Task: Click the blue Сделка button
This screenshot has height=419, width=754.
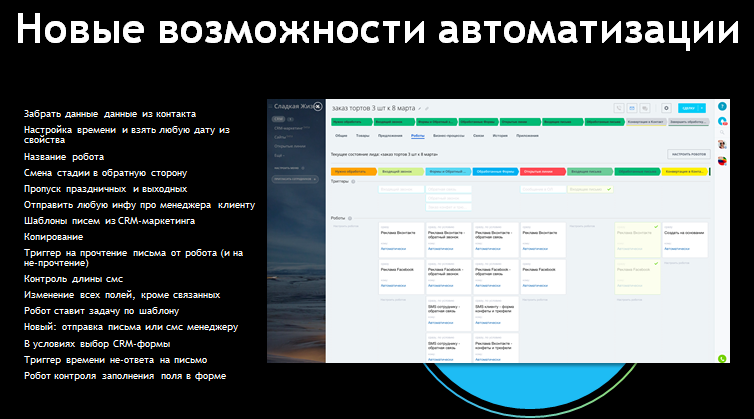Action: 688,108
